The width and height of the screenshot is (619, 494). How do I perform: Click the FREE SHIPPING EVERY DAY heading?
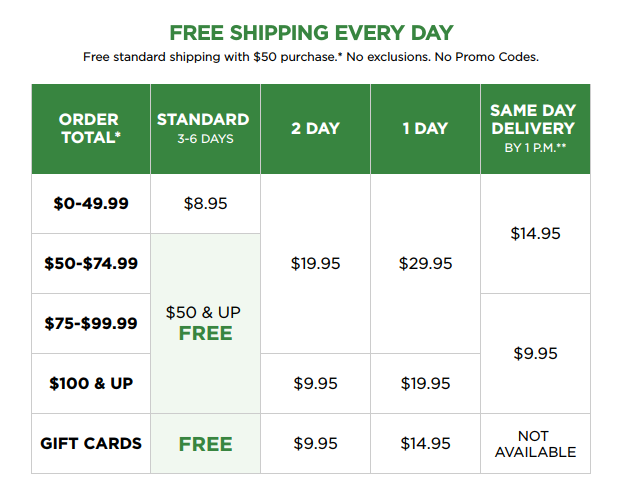pyautogui.click(x=311, y=33)
